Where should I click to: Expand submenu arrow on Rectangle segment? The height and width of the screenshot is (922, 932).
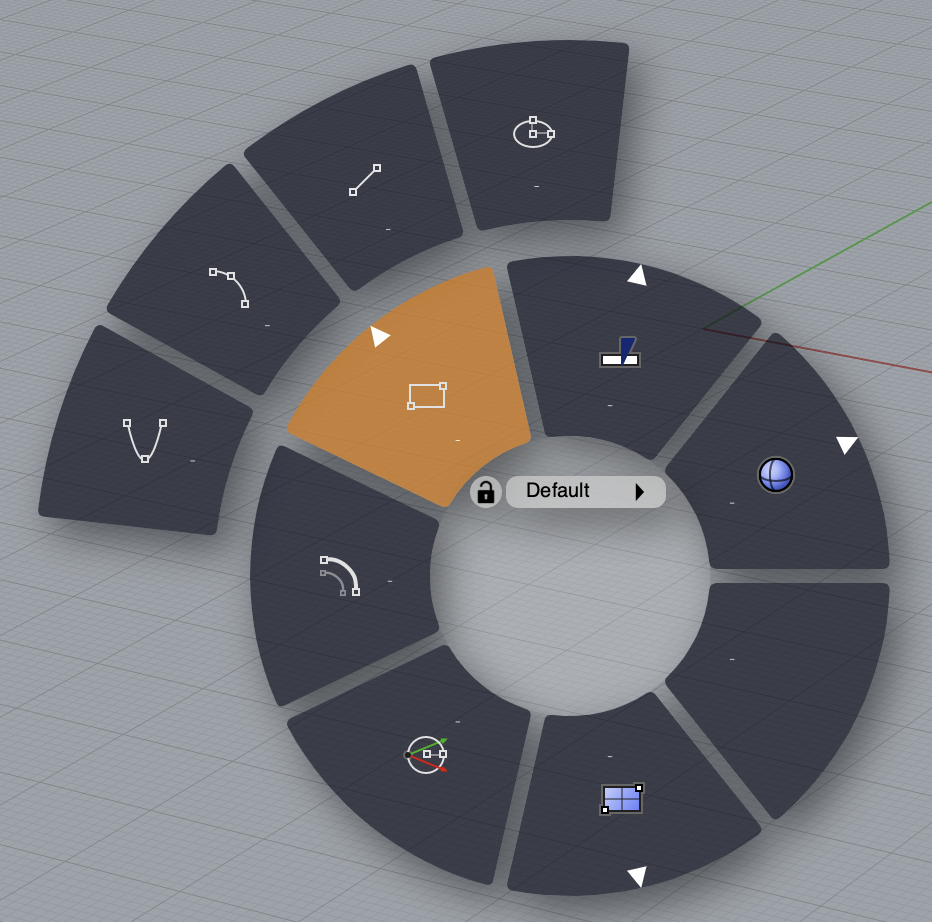click(x=379, y=336)
